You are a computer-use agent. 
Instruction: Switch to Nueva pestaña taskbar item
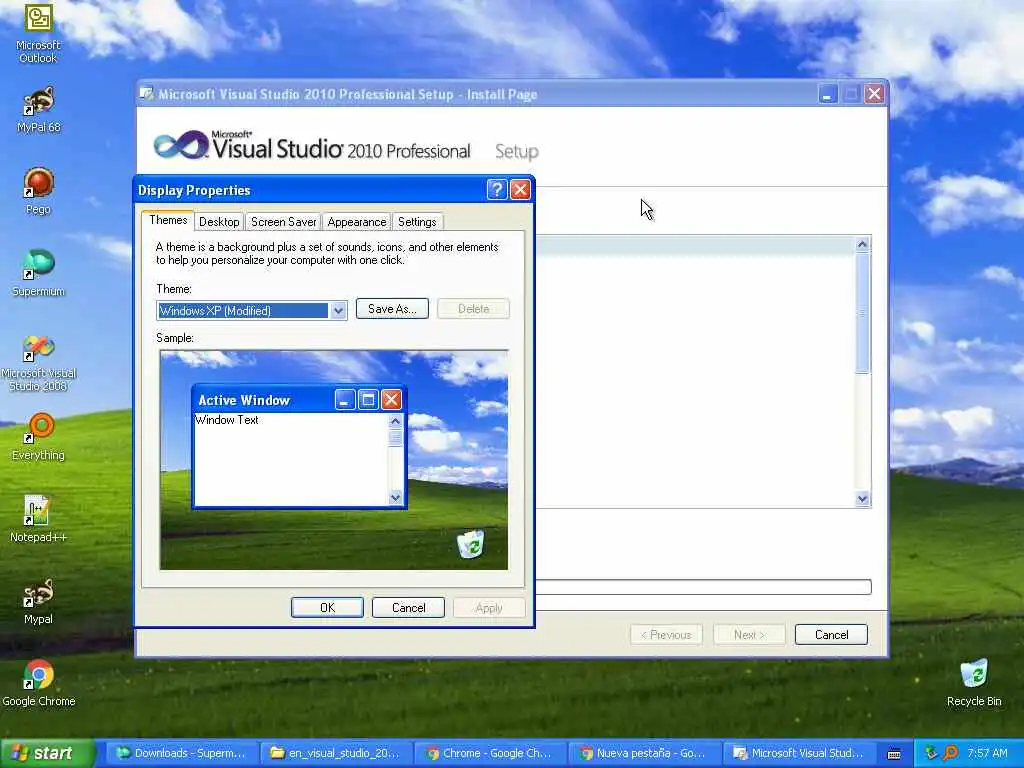[x=645, y=754]
